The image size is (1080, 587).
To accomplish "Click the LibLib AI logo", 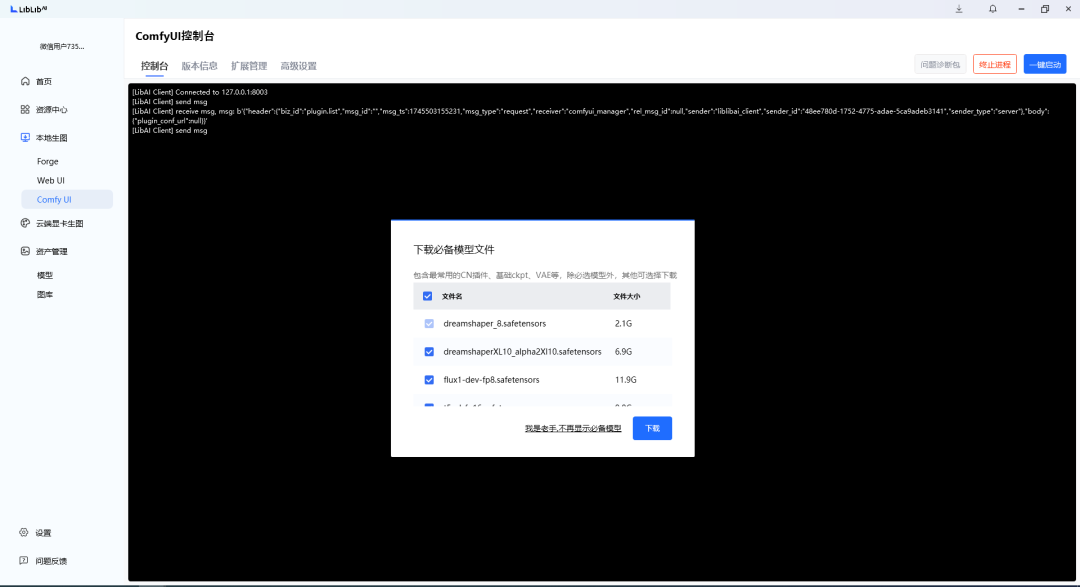I will click(x=28, y=9).
